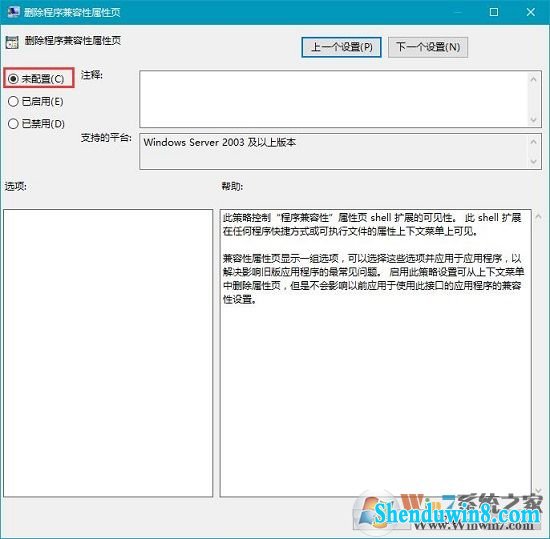This screenshot has height=539, width=550.
Task: Select the 已启用(E) radio button
Action: click(x=35, y=102)
